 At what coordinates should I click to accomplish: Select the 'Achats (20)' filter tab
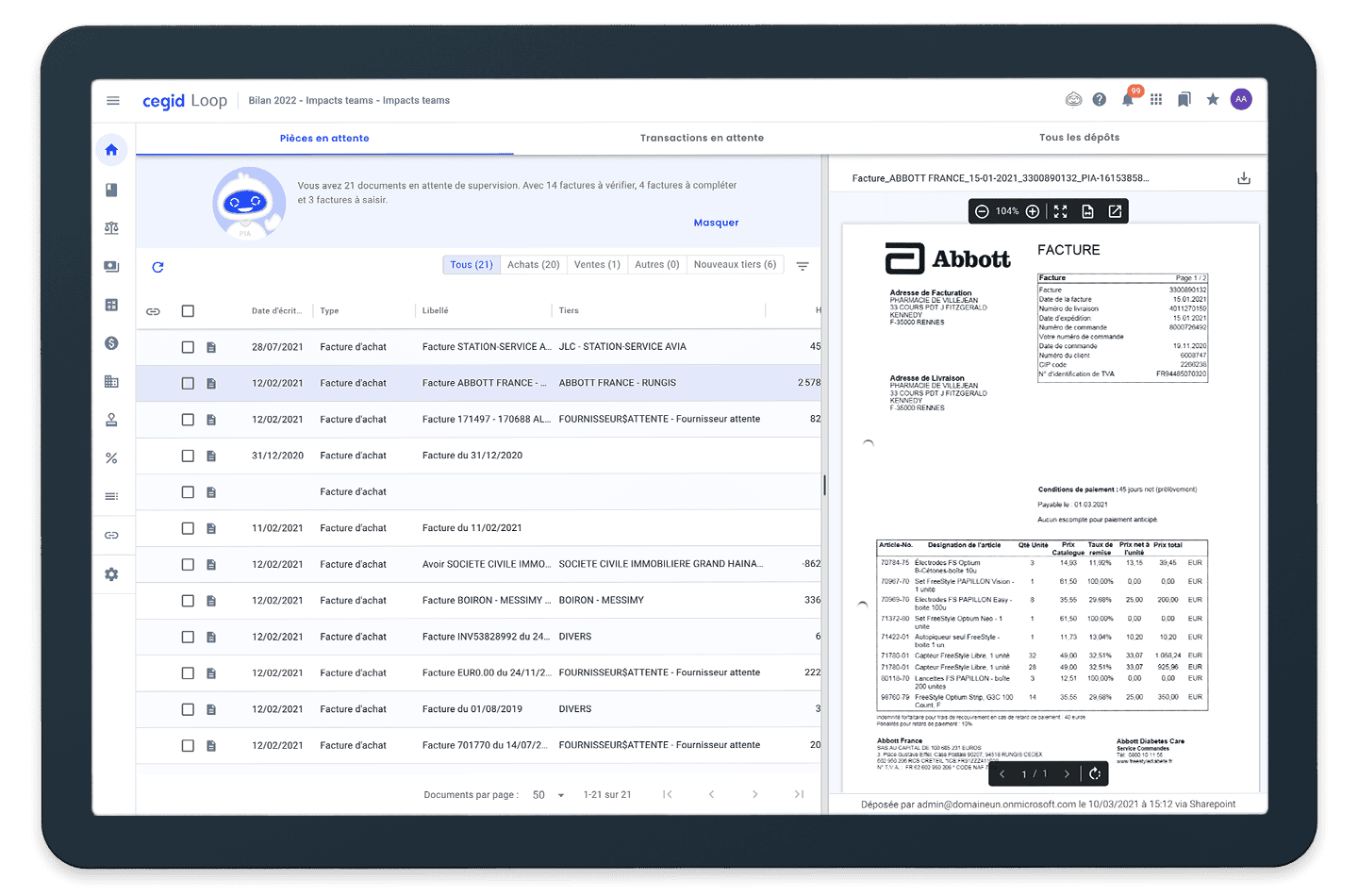tap(533, 264)
